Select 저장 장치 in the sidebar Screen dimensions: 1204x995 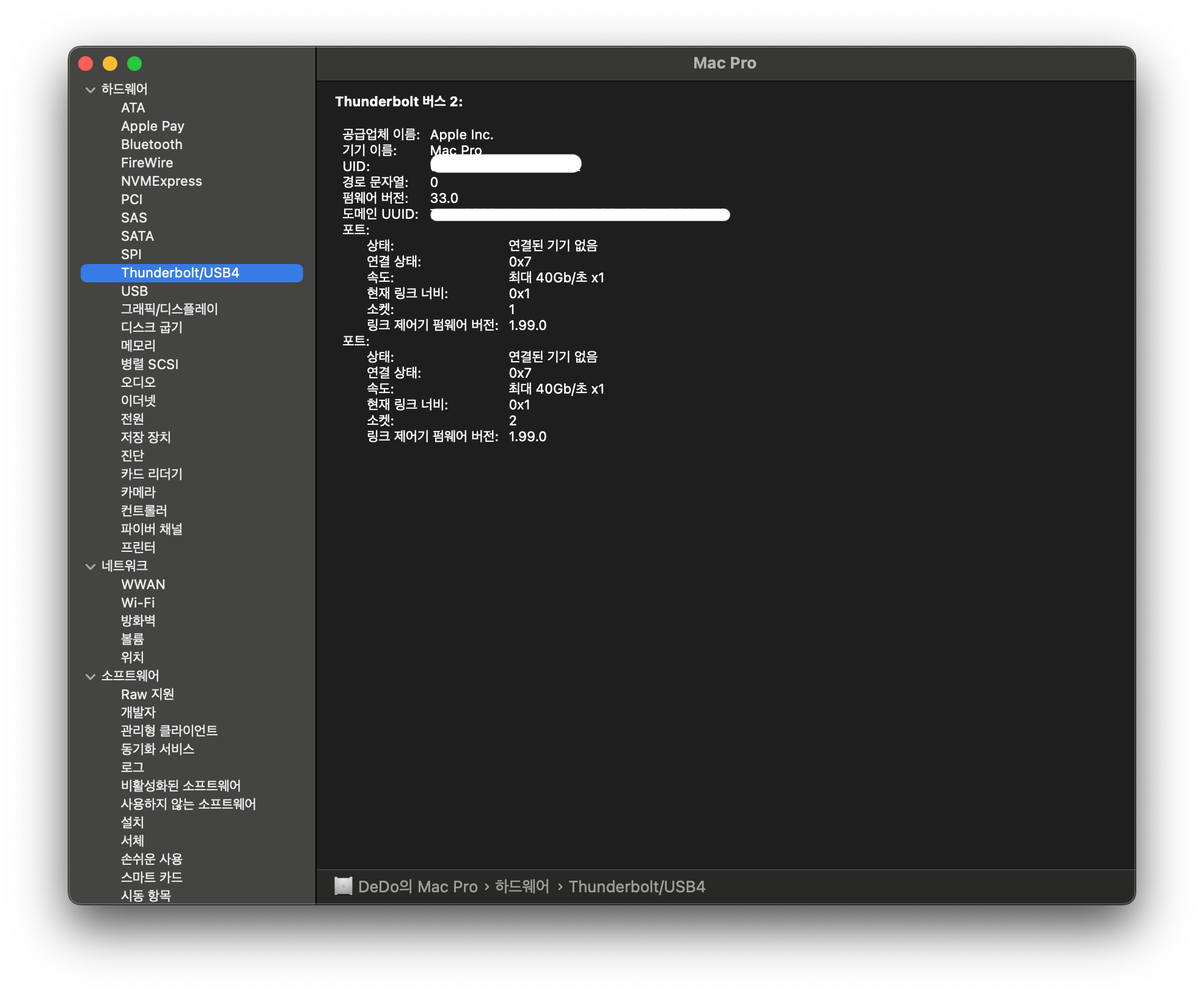(145, 438)
